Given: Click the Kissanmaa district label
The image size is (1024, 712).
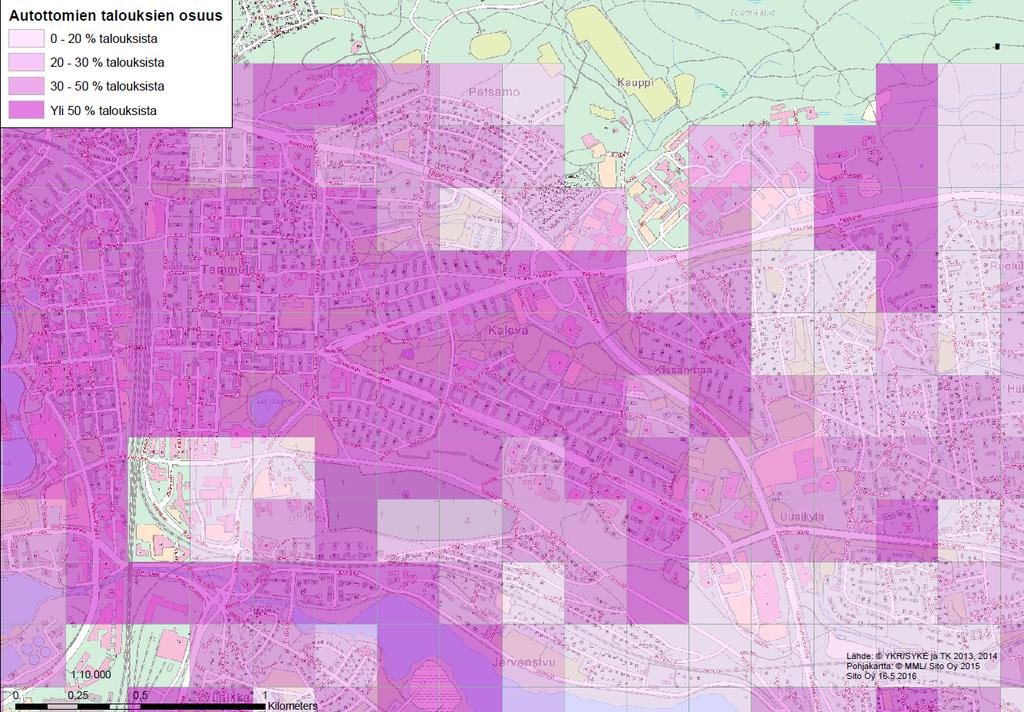Looking at the screenshot, I should tap(683, 370).
